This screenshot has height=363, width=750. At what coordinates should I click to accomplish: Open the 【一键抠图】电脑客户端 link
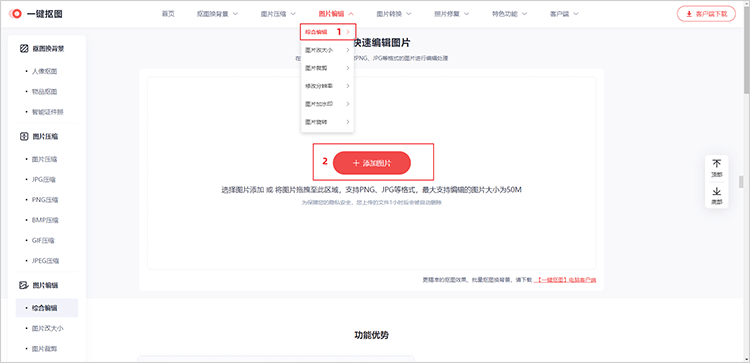tap(564, 280)
